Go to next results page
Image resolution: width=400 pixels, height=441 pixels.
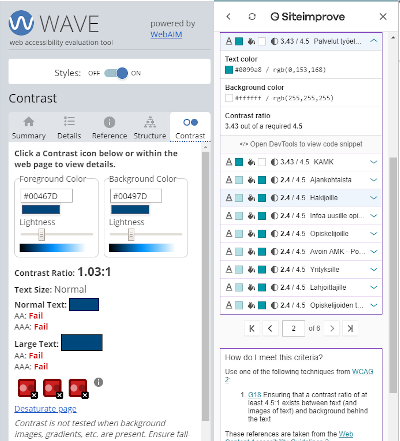pos(332,328)
